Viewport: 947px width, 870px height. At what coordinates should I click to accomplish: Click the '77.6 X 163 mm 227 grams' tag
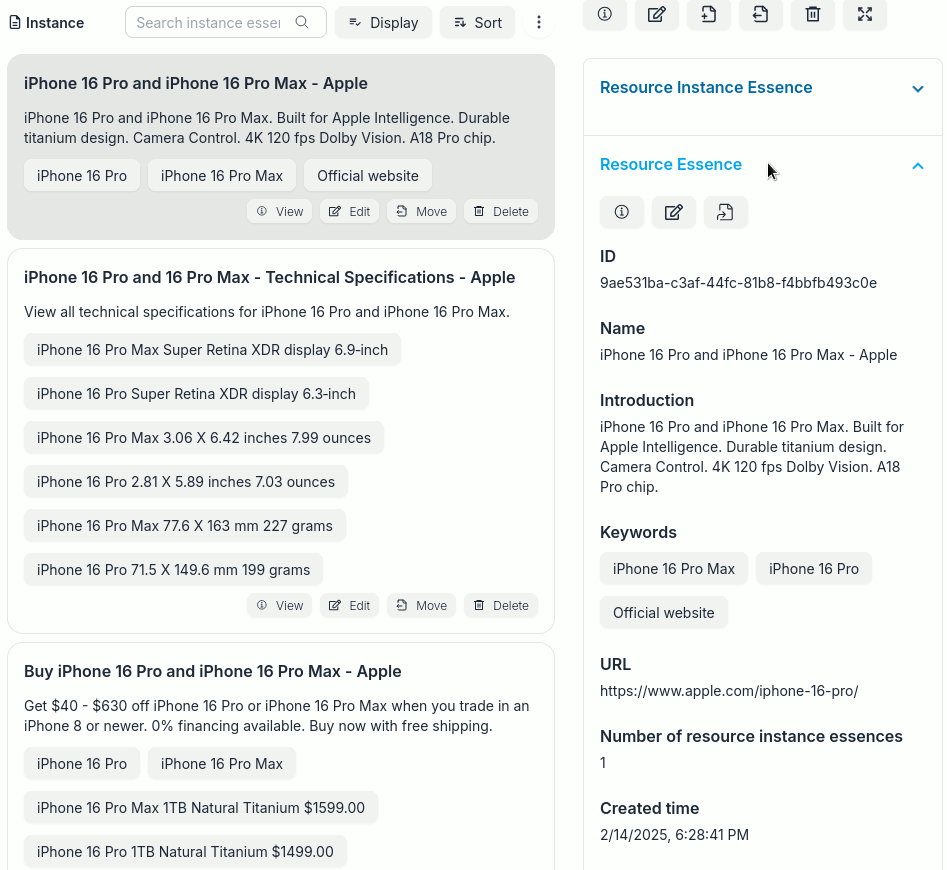185,526
